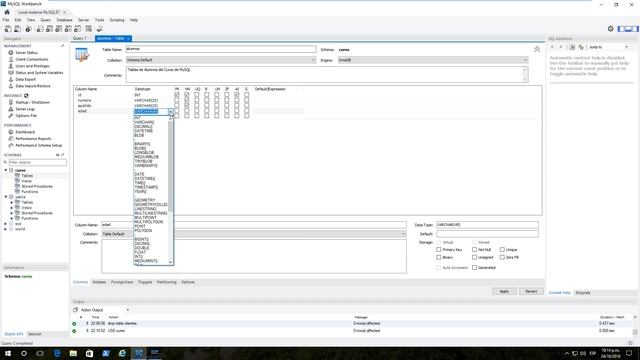Close datatype dropdown arrow for edad
The width and height of the screenshot is (640, 360).
(171, 111)
